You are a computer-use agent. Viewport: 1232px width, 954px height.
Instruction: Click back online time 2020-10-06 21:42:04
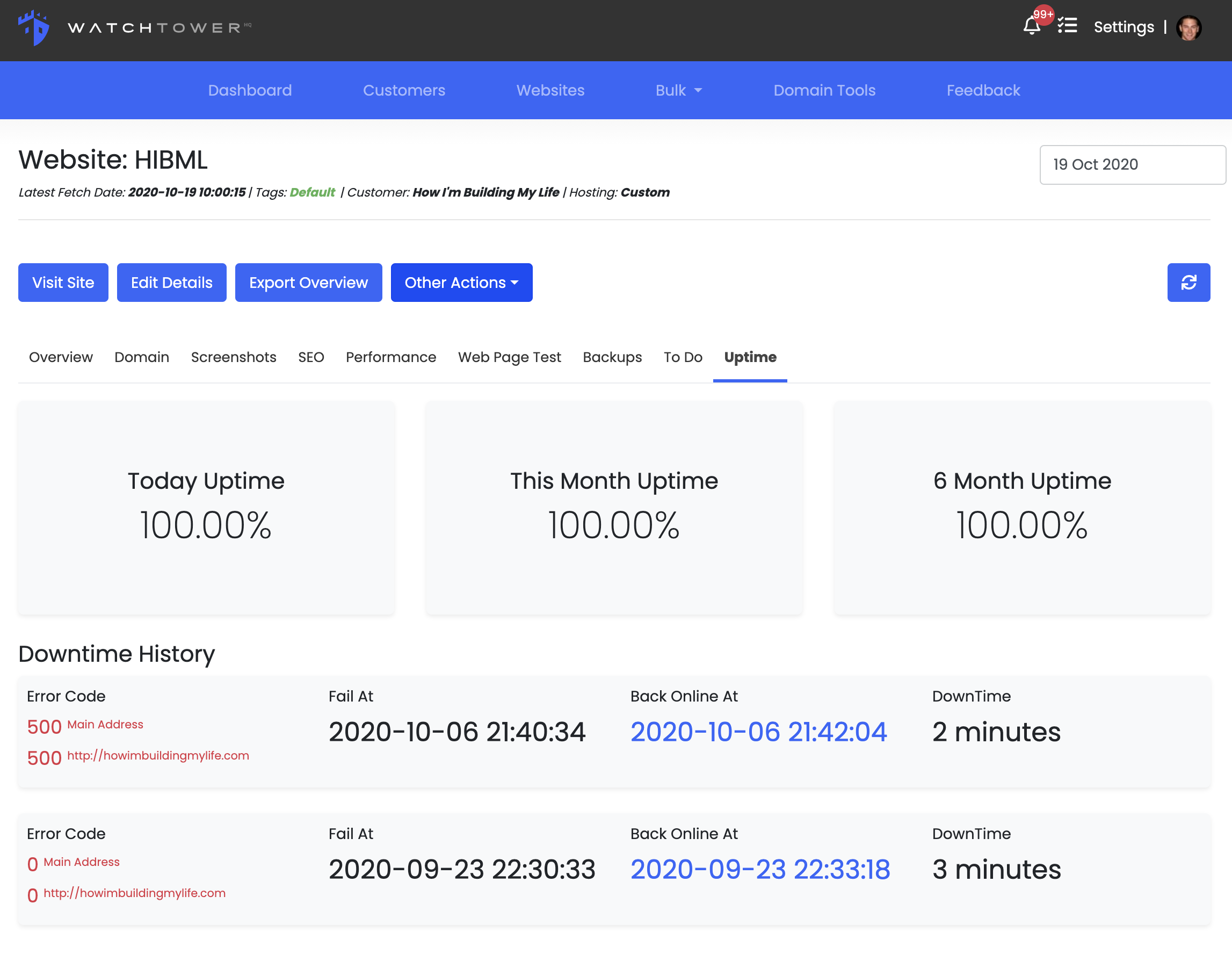[x=759, y=732]
